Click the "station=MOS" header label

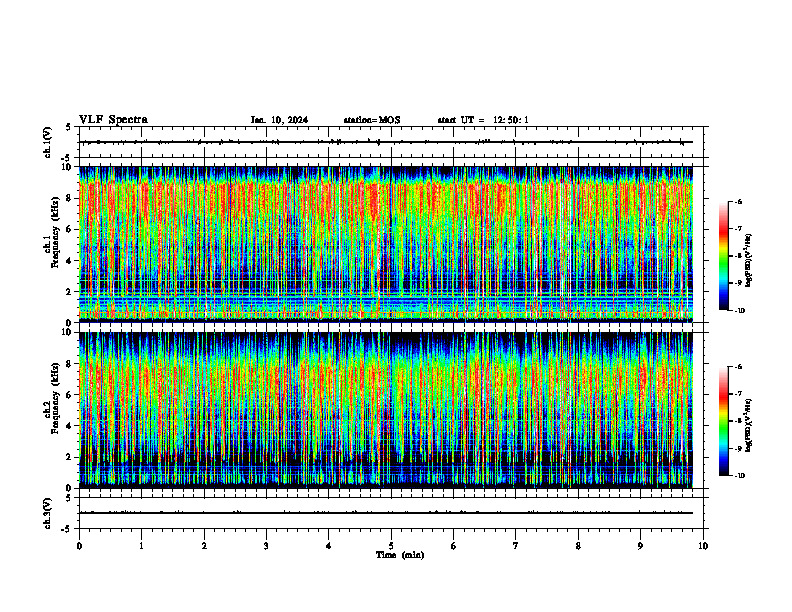pyautogui.click(x=372, y=120)
